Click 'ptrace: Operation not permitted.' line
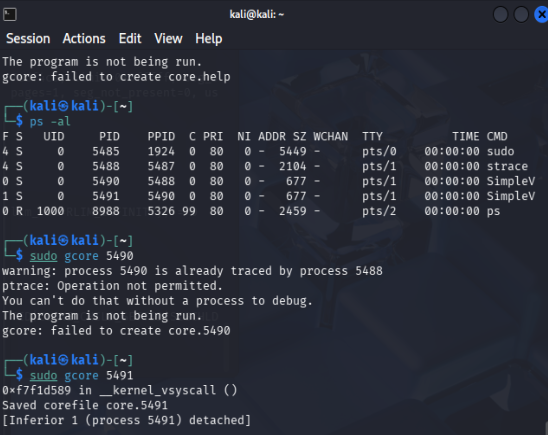This screenshot has width=548, height=435. (112, 286)
